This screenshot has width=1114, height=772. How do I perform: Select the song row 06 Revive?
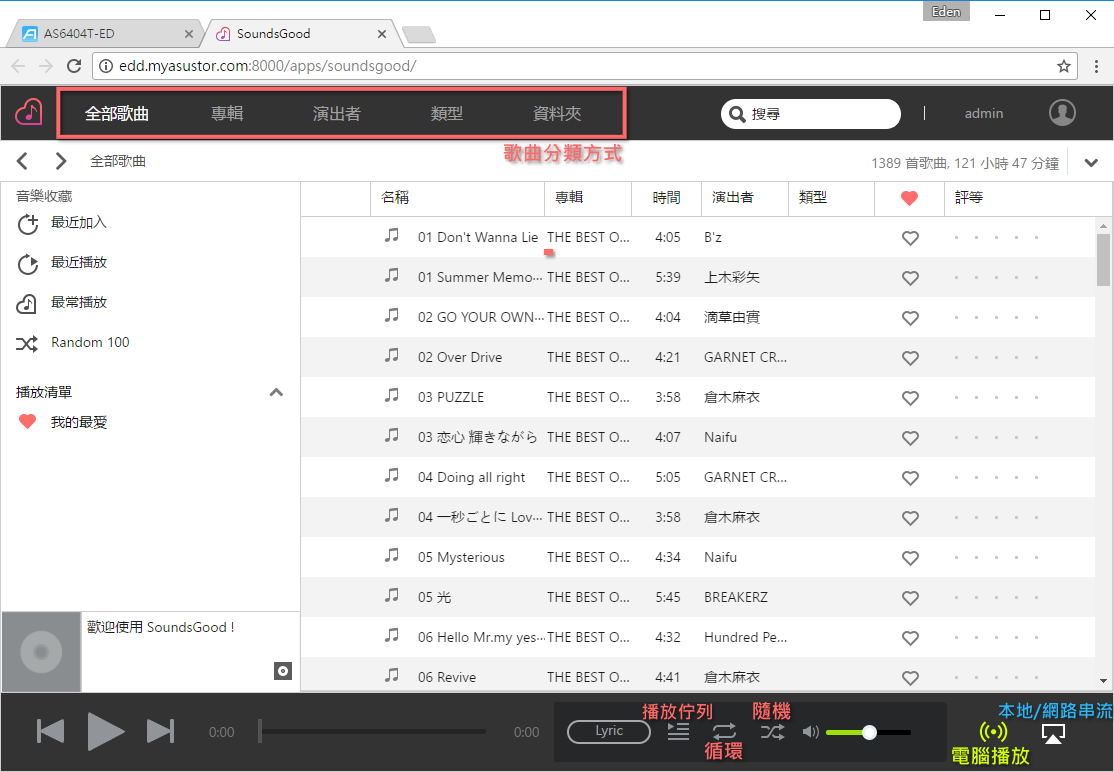point(698,675)
